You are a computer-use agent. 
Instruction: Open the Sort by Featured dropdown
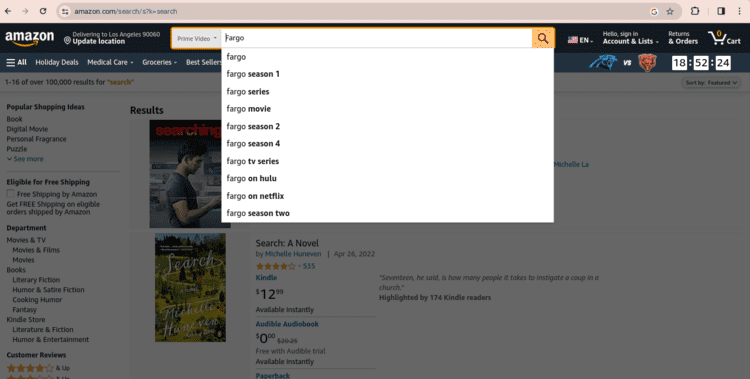pyautogui.click(x=711, y=83)
